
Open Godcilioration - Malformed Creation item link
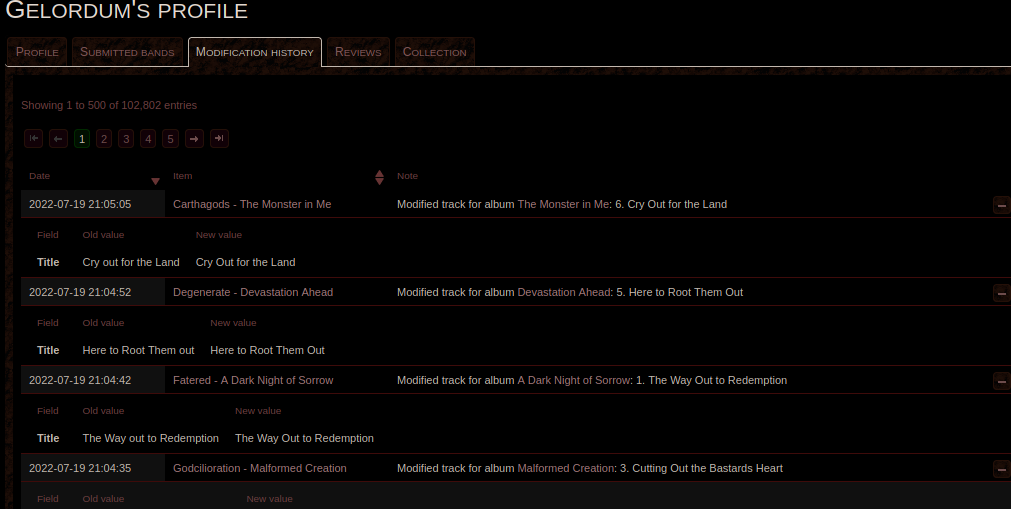coord(259,468)
